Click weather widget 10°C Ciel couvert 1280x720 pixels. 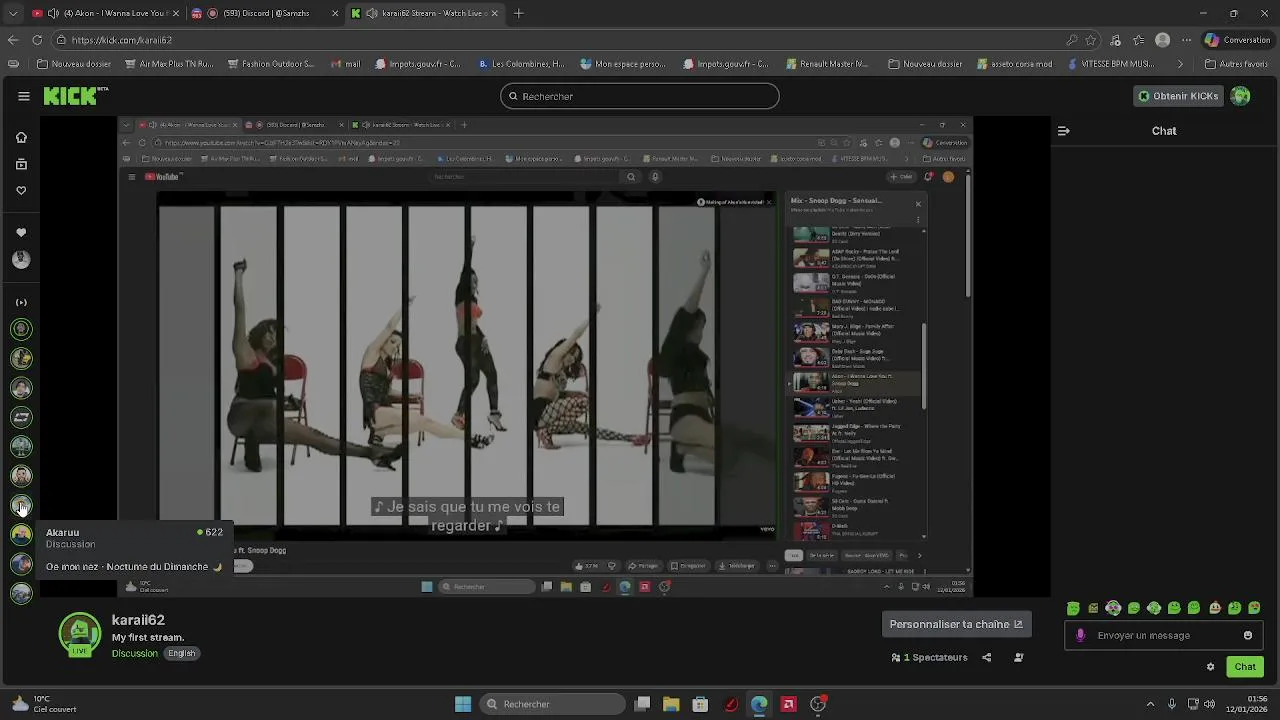click(x=44, y=704)
